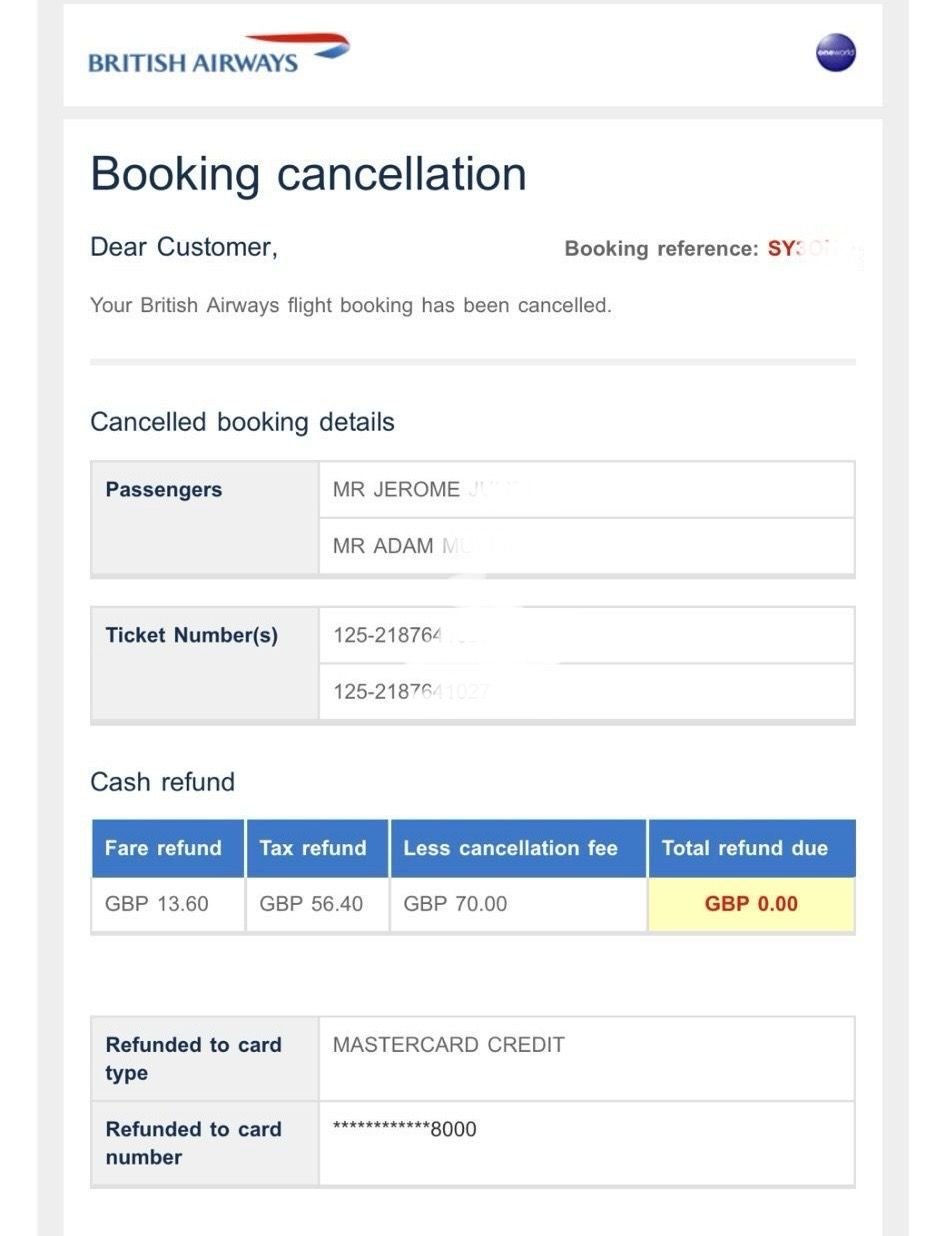946x1236 pixels.
Task: Click the oneworld alliance globe icon
Action: (x=835, y=52)
